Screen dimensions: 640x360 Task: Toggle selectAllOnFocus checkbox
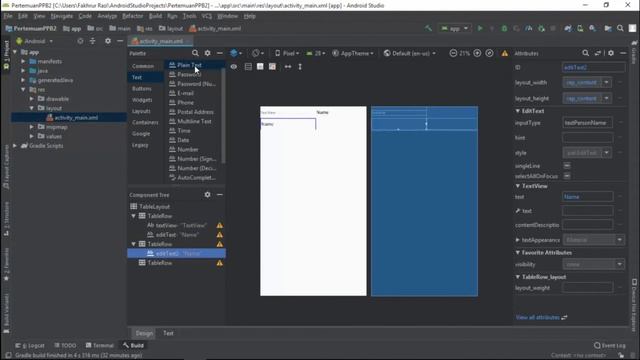tap(567, 176)
